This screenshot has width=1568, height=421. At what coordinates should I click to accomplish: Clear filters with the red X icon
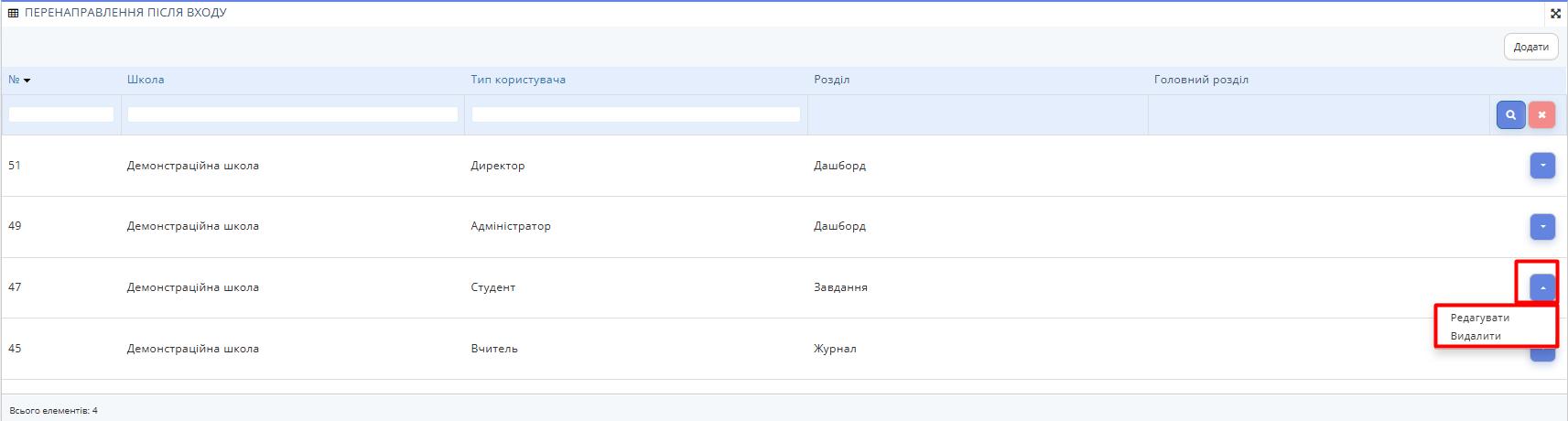[x=1541, y=115]
